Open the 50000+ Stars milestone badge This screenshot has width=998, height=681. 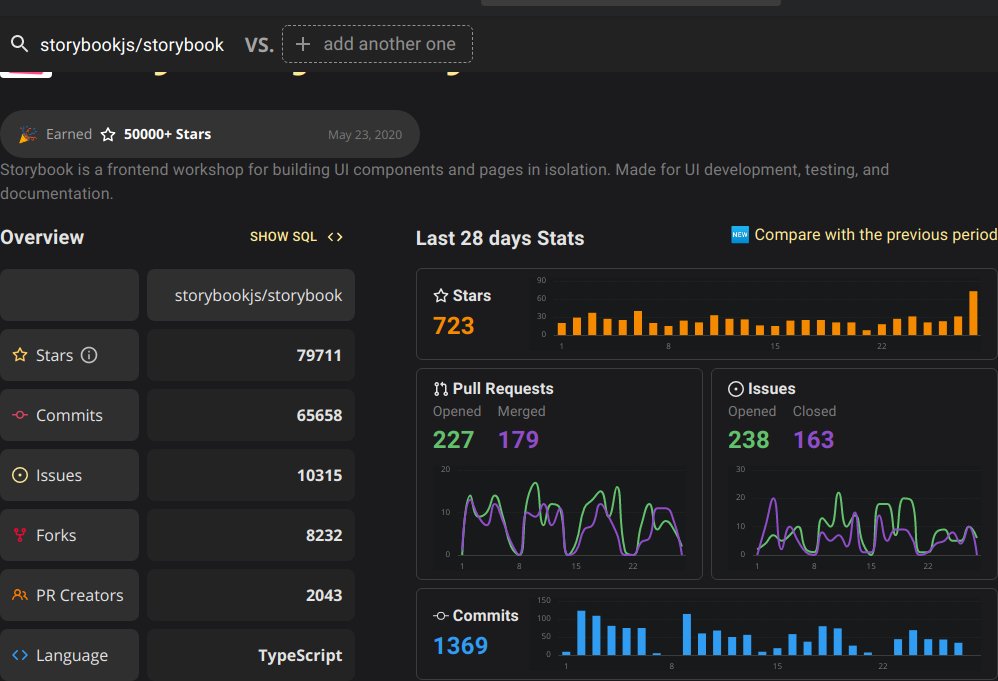click(x=210, y=134)
